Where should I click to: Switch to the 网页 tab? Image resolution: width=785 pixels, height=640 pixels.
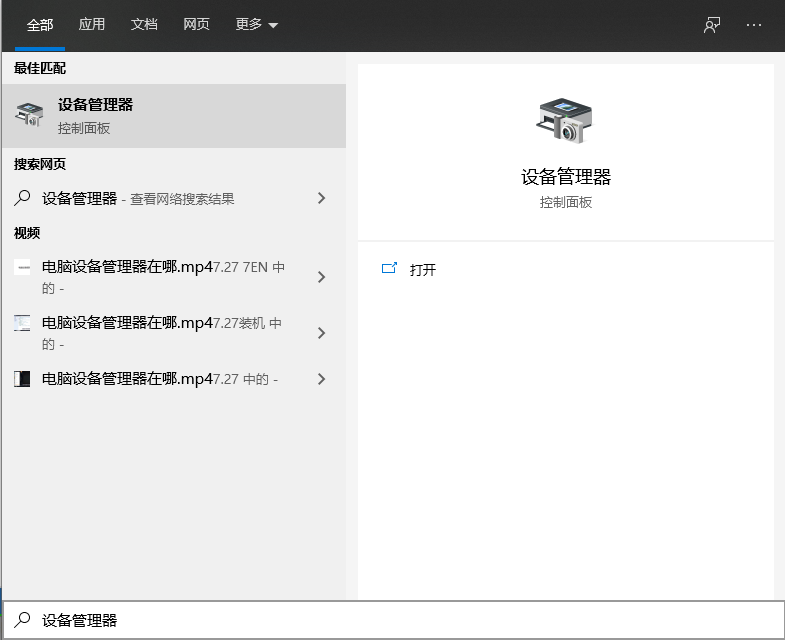[196, 25]
